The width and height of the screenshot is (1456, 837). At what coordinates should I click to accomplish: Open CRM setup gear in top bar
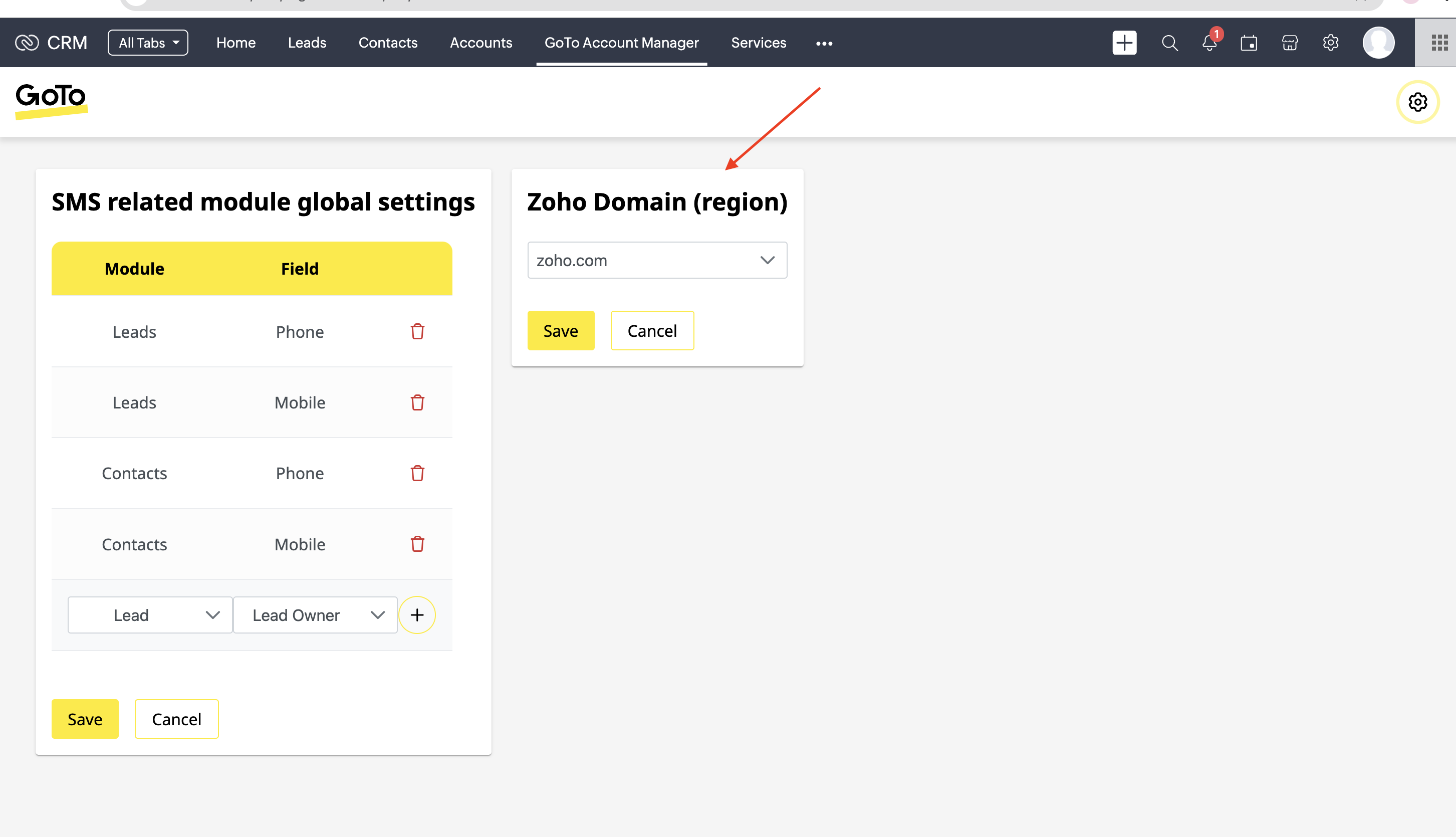[1330, 43]
